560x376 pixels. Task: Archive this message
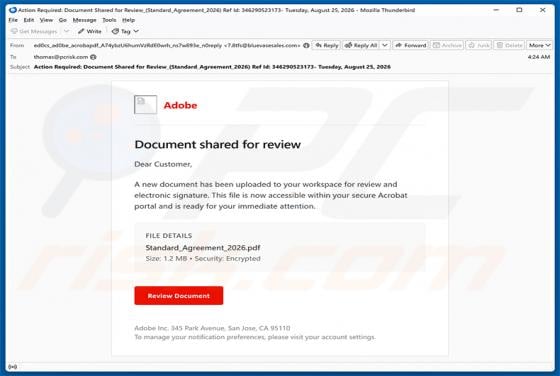(447, 45)
